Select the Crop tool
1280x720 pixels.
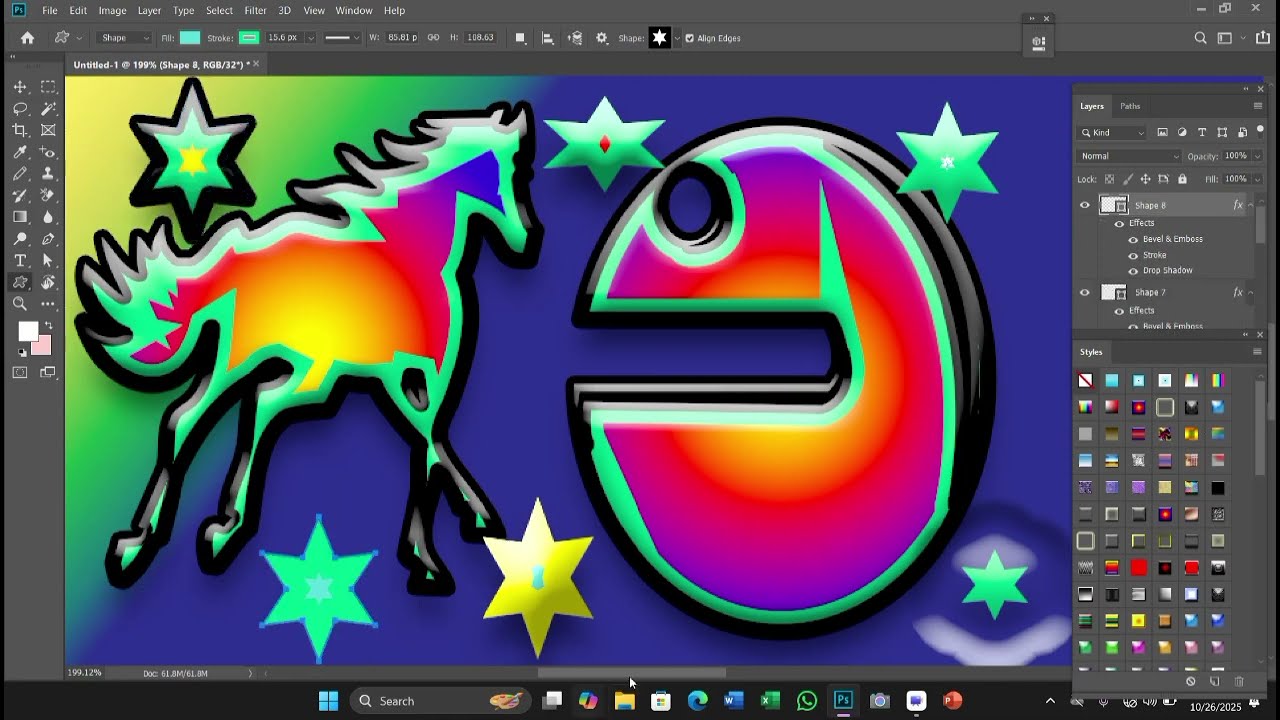coord(20,130)
